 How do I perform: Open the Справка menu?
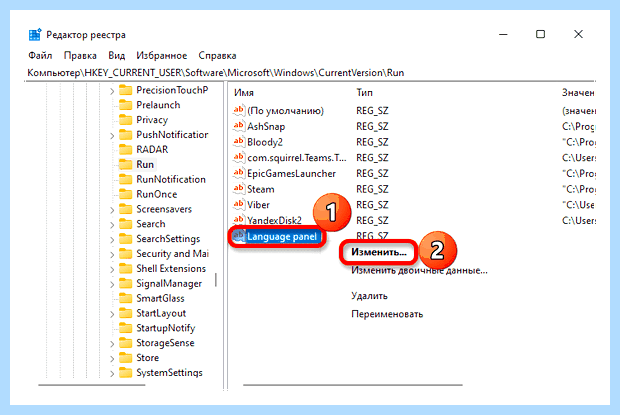[217, 55]
